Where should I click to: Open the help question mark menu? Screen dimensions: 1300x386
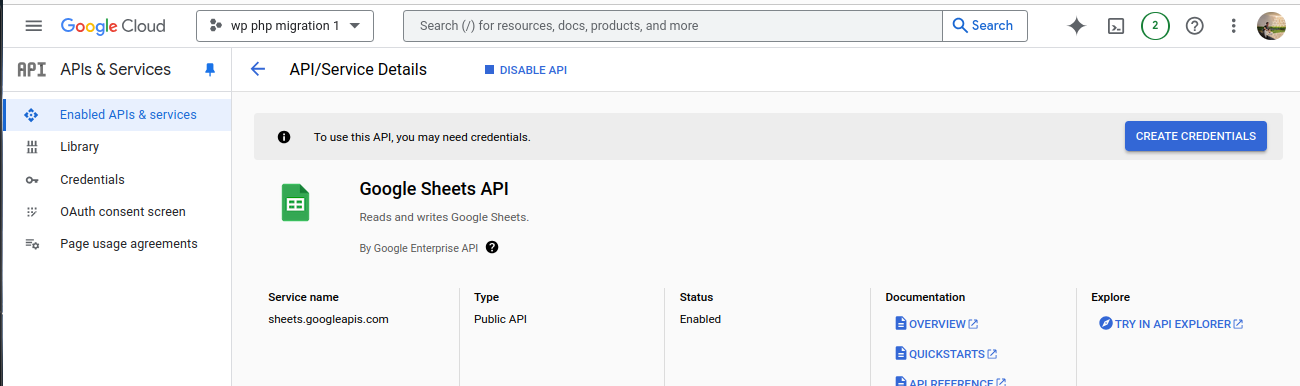point(1194,26)
